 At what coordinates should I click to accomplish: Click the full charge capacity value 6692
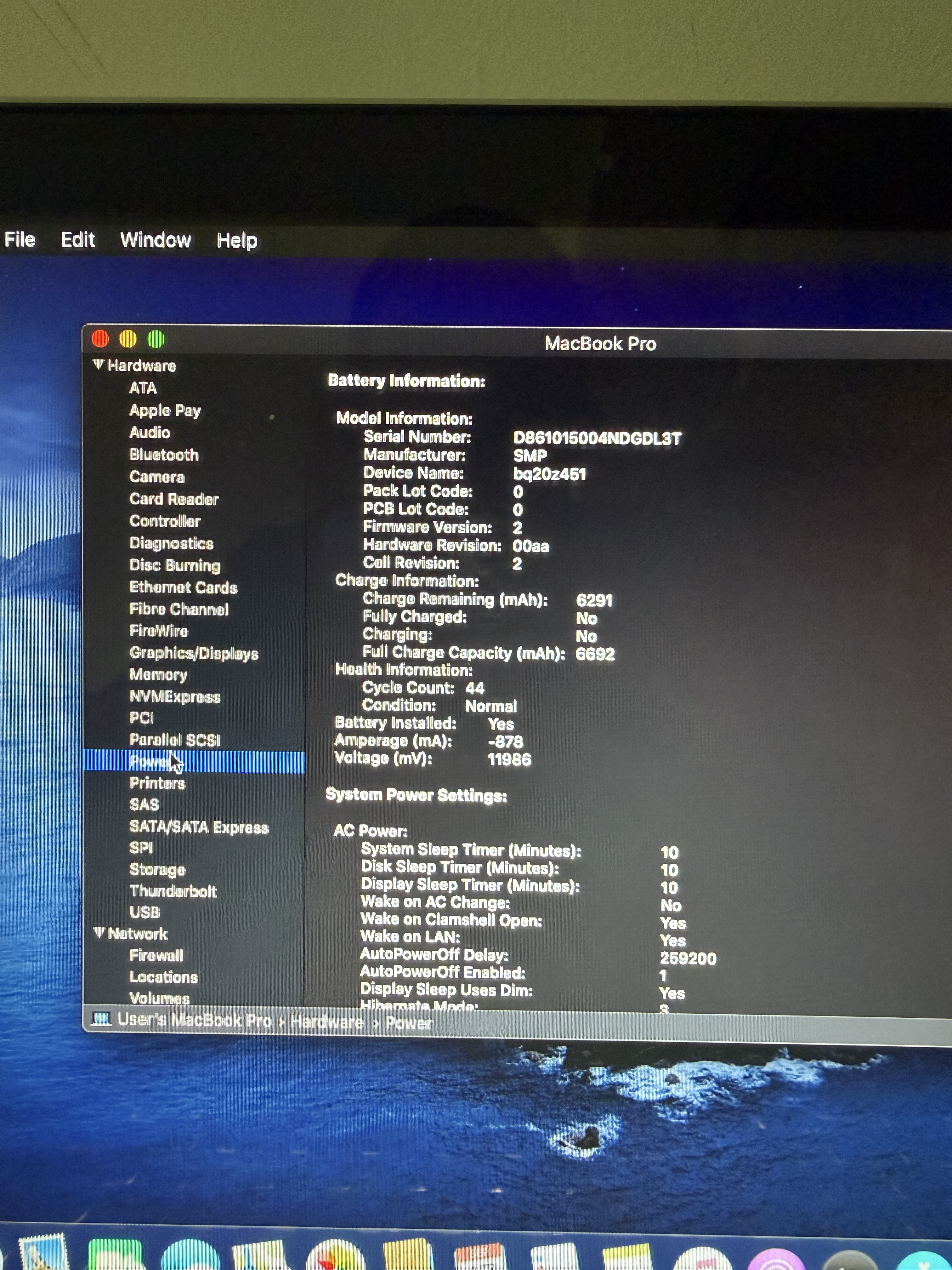tap(595, 654)
